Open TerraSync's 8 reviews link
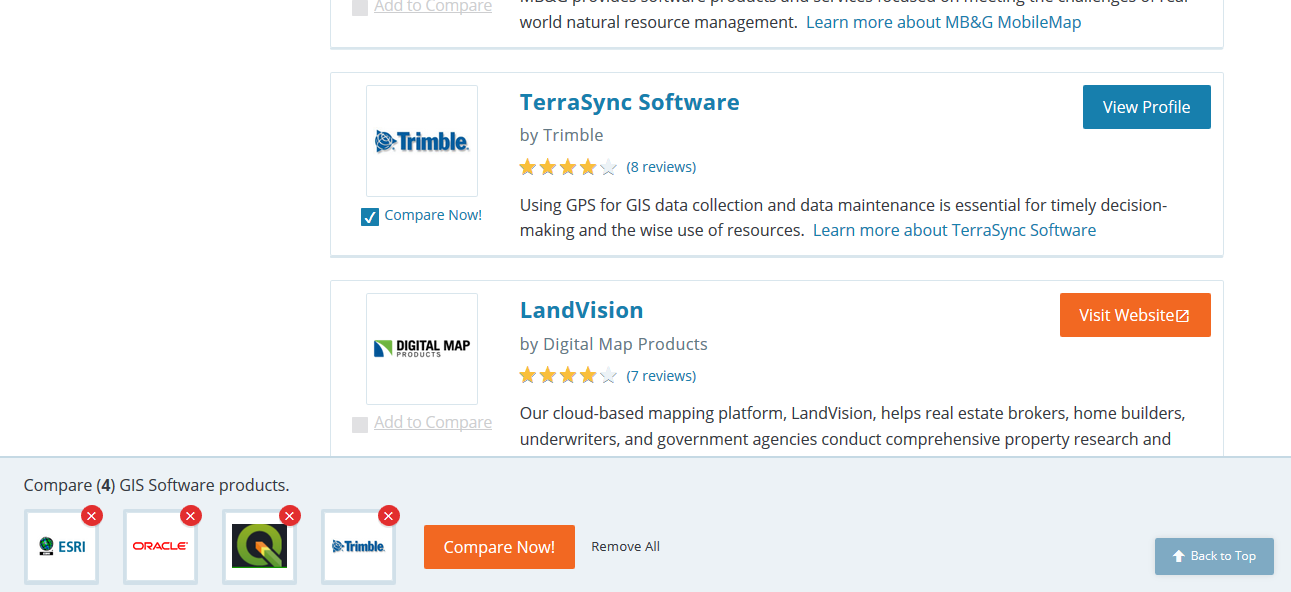 click(x=661, y=167)
